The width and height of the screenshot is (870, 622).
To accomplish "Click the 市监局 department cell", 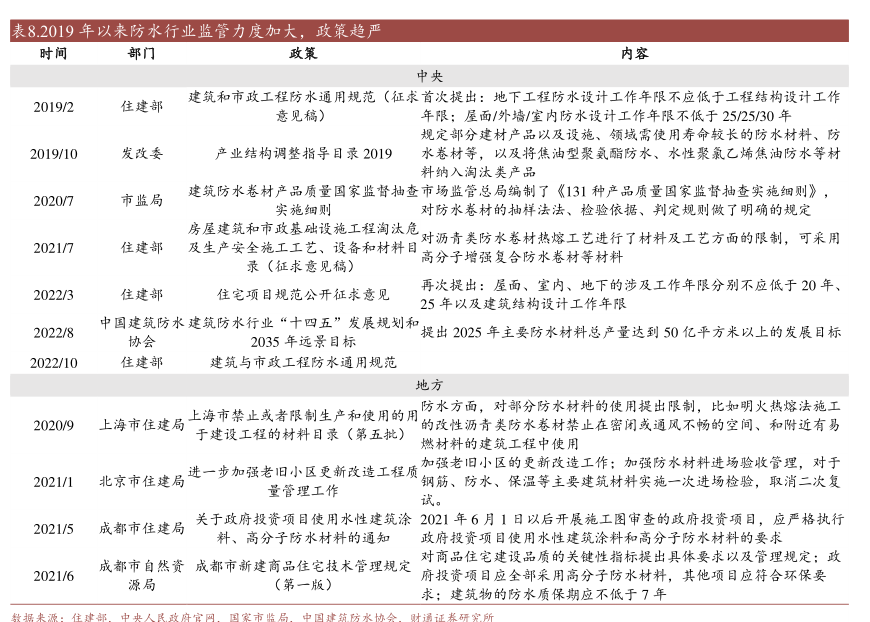I will [x=142, y=200].
